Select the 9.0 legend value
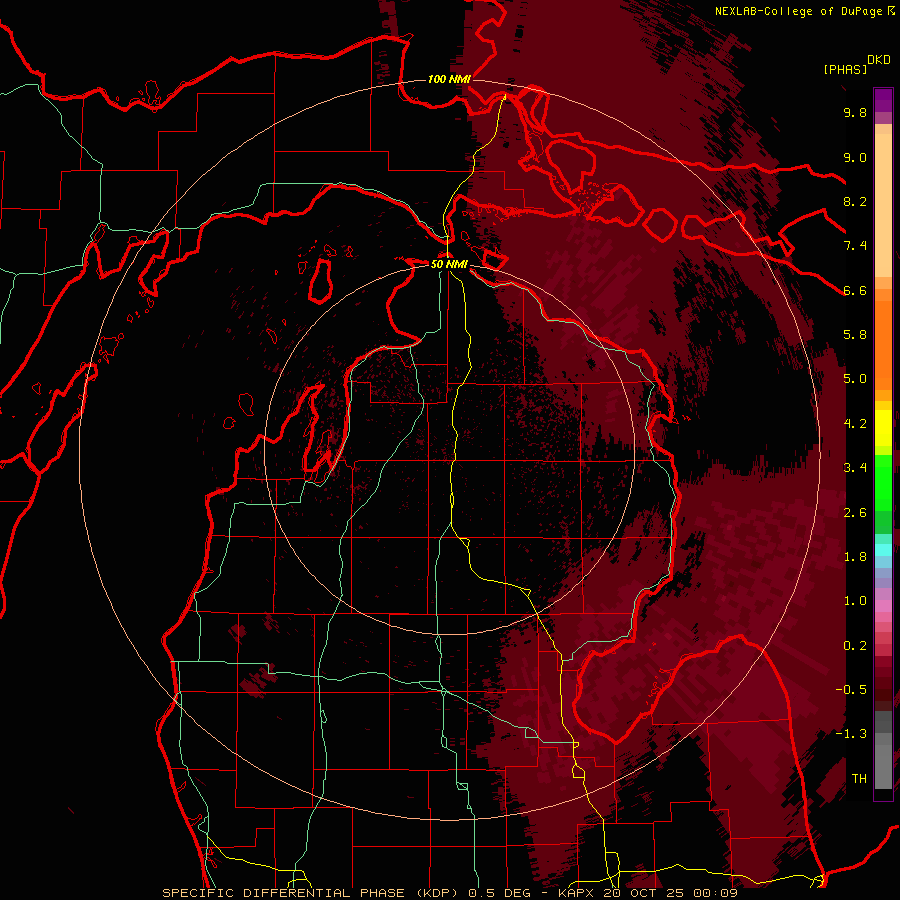Image resolution: width=900 pixels, height=900 pixels. click(x=855, y=157)
